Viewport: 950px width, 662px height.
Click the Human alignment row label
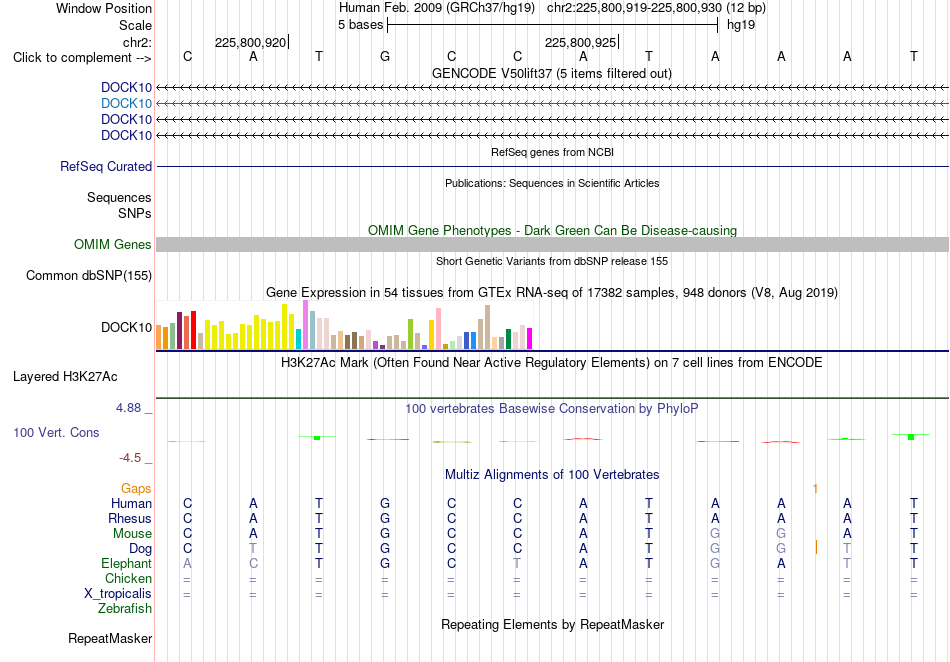click(131, 503)
